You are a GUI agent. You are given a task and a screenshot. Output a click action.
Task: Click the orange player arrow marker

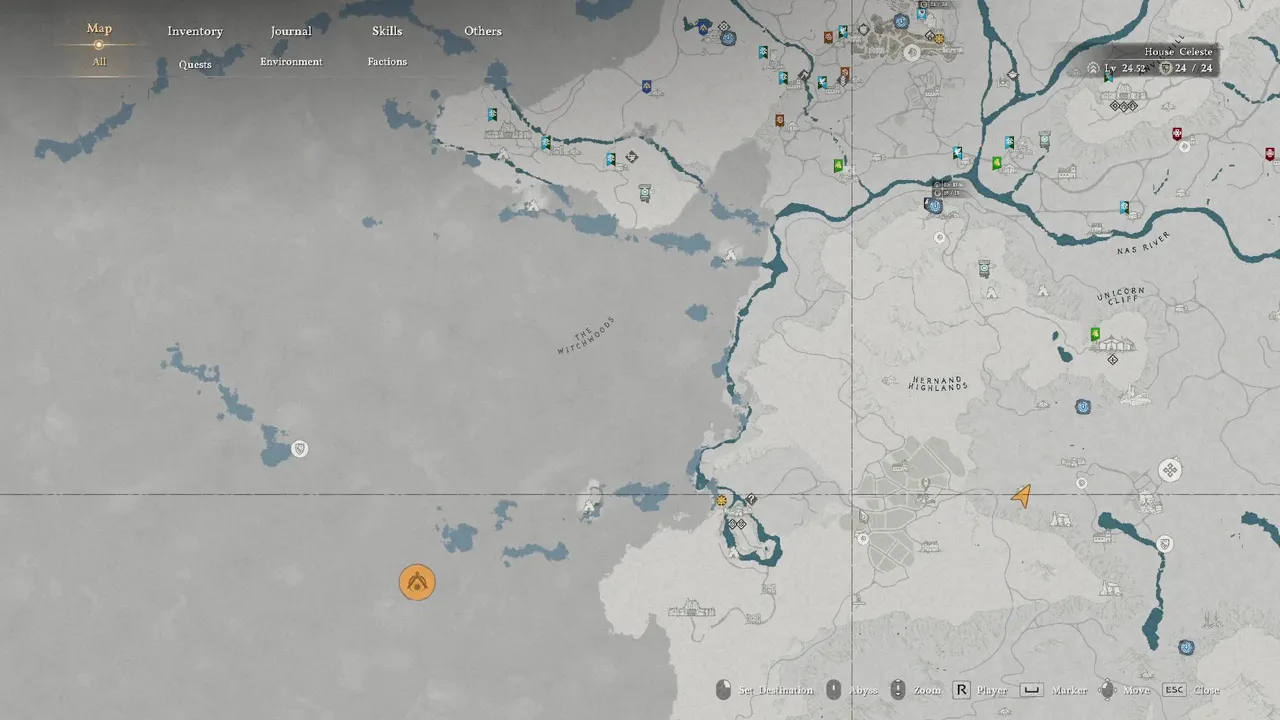1021,495
